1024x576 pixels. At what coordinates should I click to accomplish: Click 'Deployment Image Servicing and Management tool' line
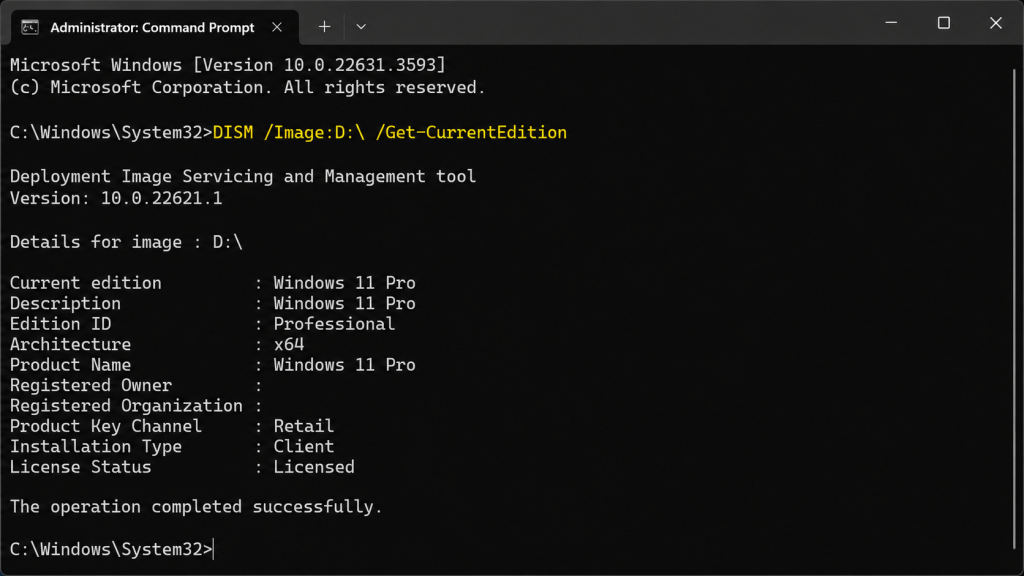tap(243, 176)
